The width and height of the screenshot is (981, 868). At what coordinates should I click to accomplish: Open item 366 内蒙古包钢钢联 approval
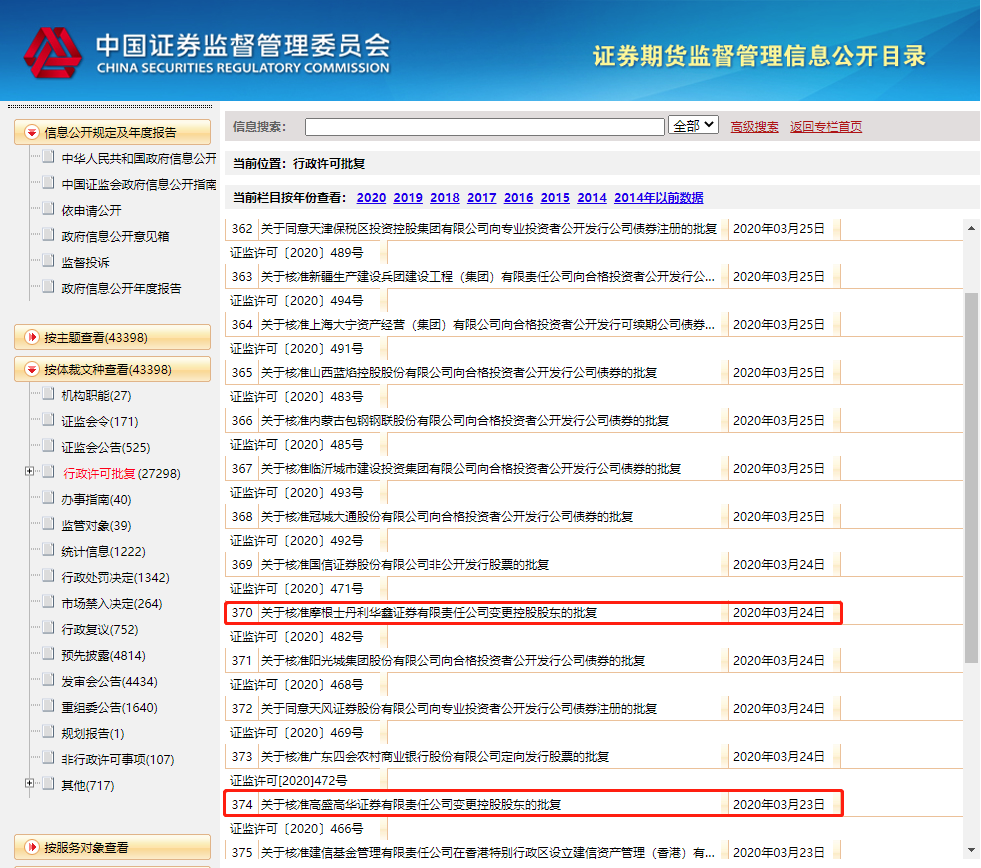pos(465,421)
